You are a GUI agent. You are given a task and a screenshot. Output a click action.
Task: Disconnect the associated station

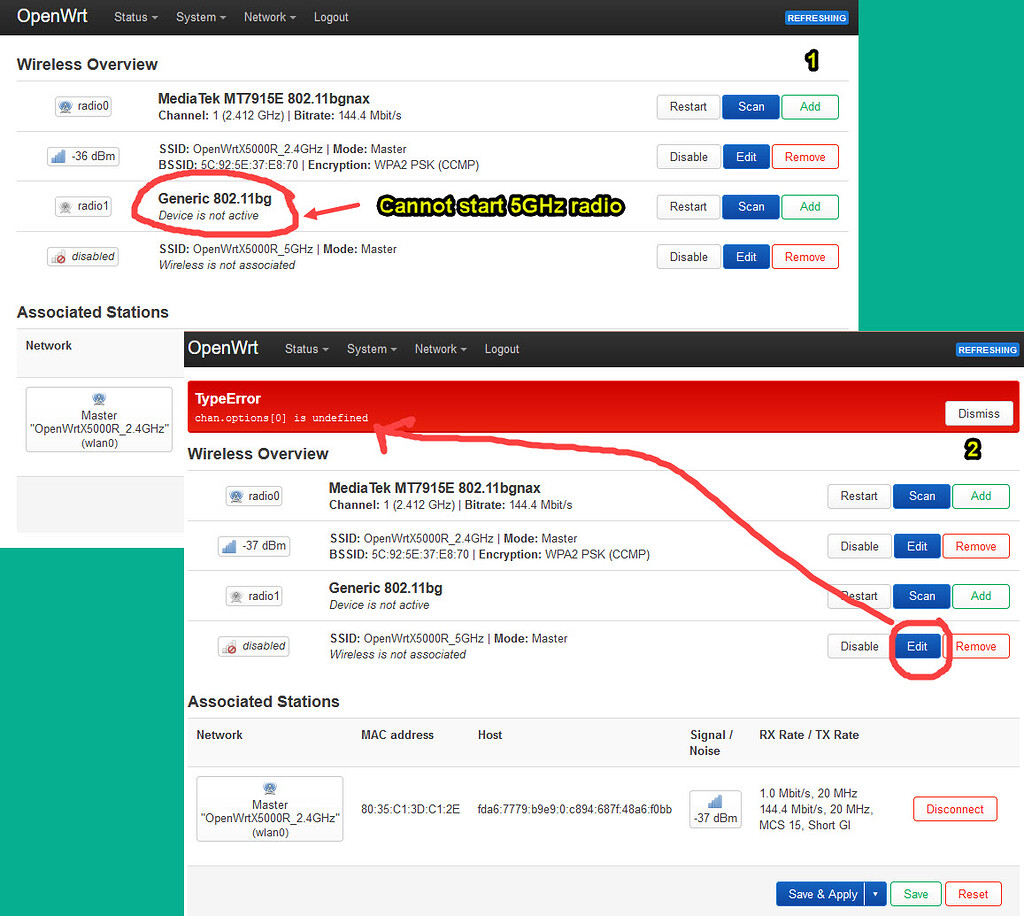click(x=954, y=809)
